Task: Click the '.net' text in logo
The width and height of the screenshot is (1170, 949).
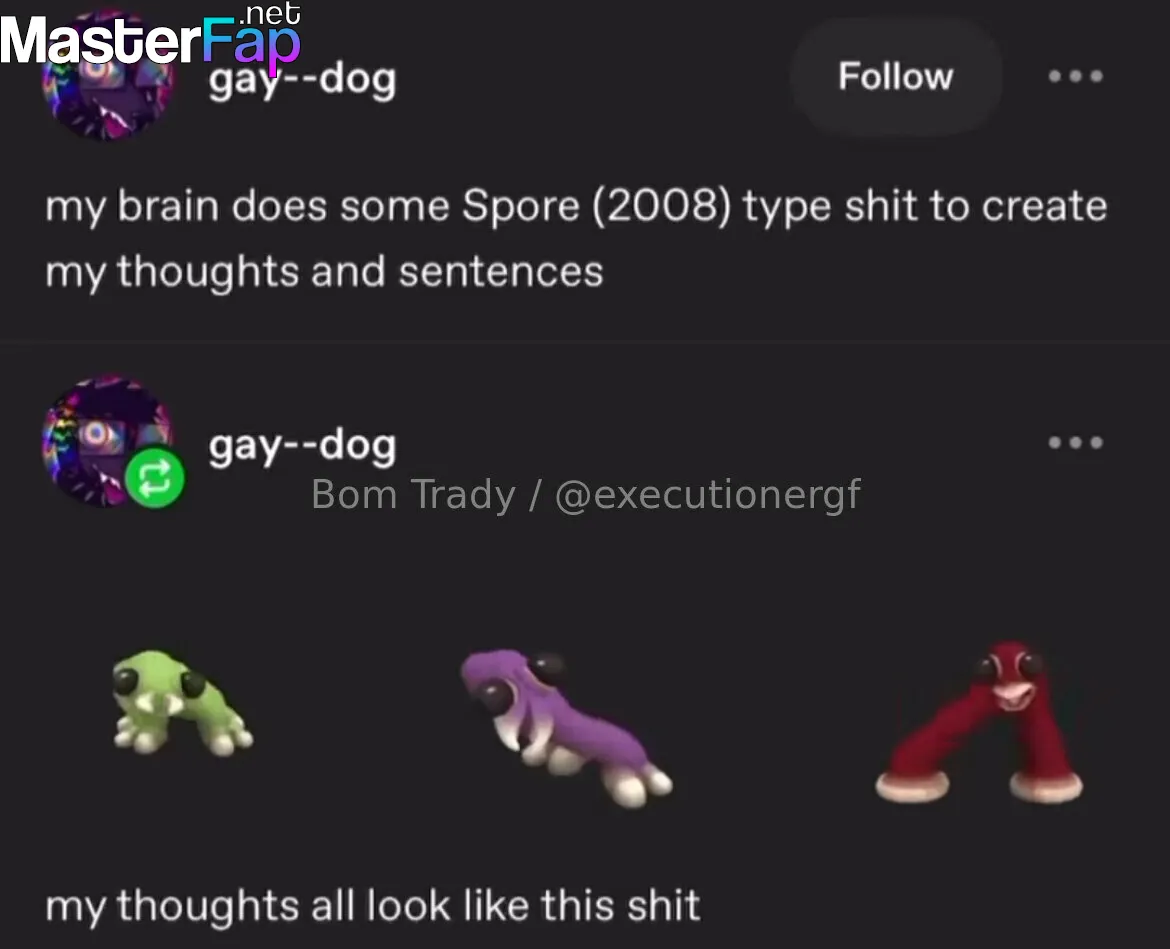Action: (x=269, y=13)
